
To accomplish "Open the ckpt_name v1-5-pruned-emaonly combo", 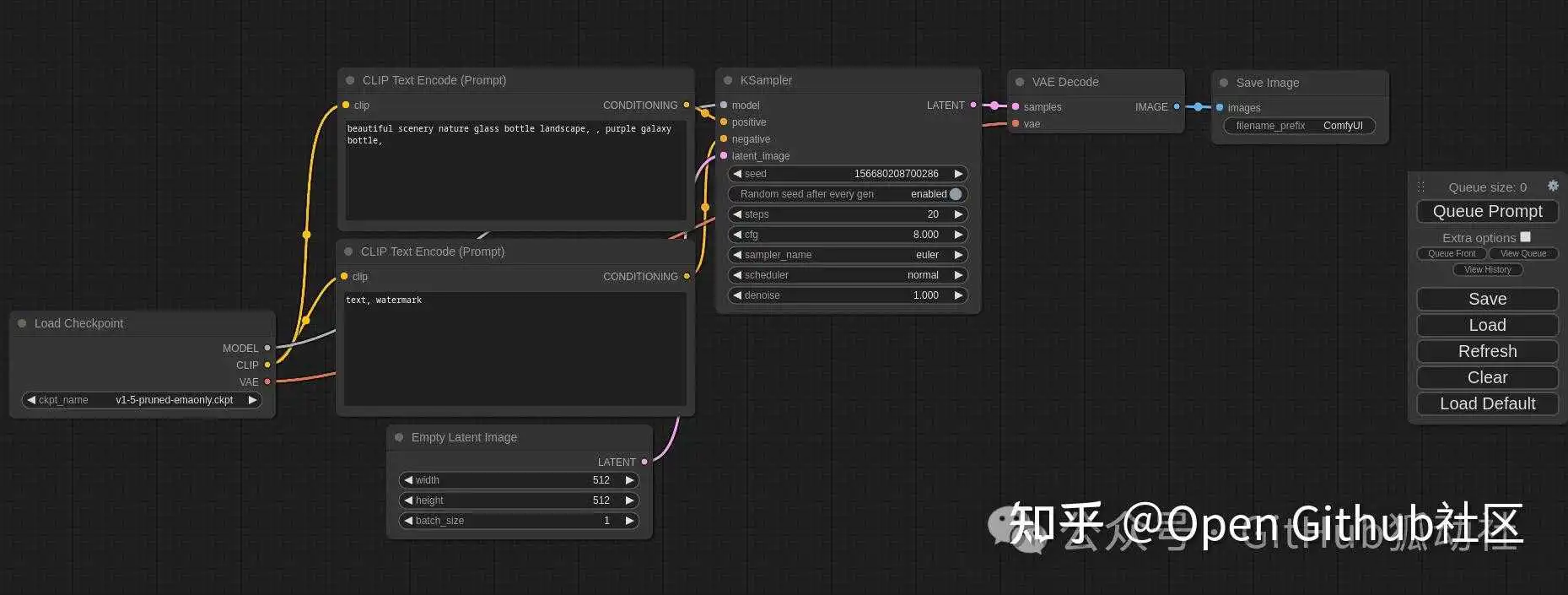I will tap(142, 400).
